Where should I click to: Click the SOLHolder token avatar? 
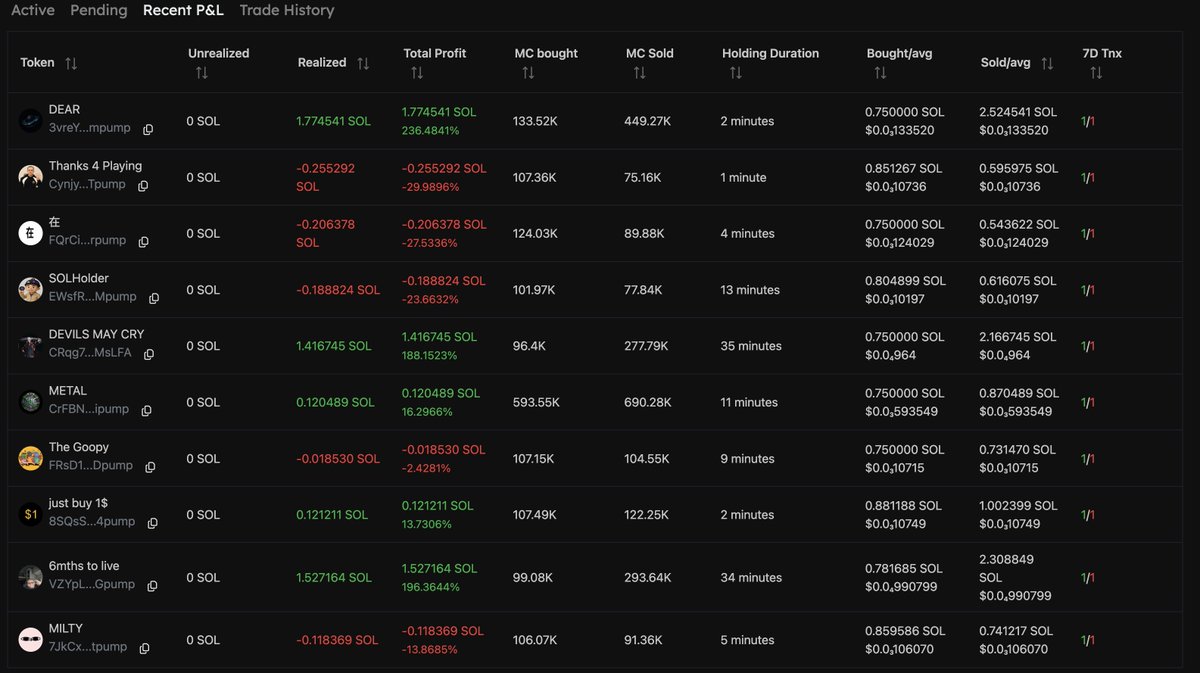tap(30, 290)
